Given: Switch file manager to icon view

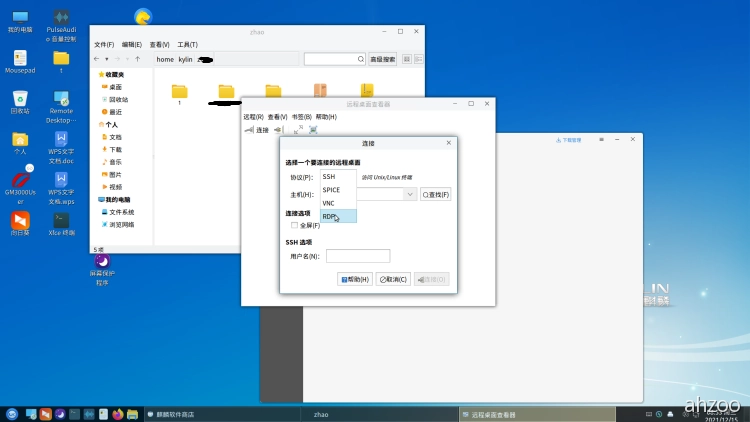Looking at the screenshot, I should pyautogui.click(x=407, y=59).
